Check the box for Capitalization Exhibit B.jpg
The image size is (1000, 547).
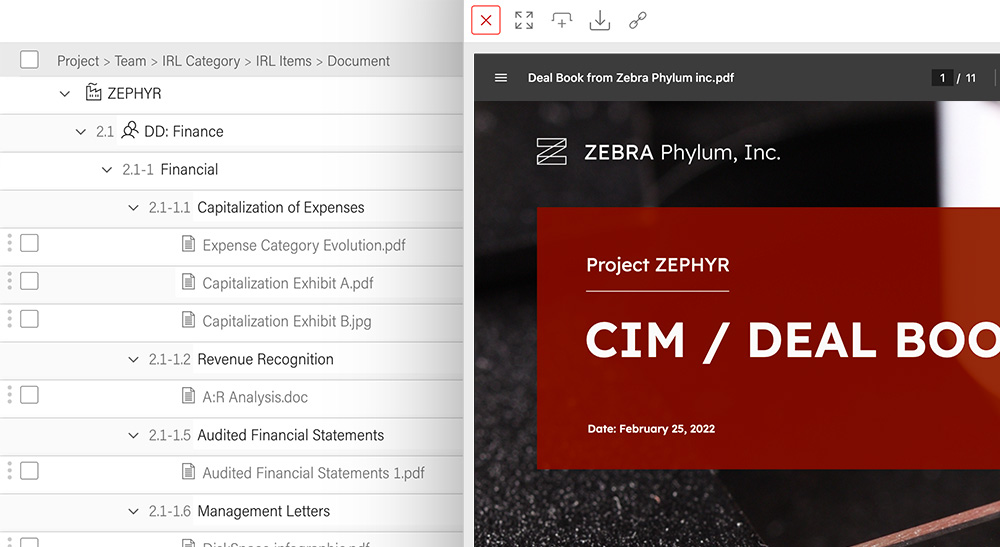[x=29, y=319]
